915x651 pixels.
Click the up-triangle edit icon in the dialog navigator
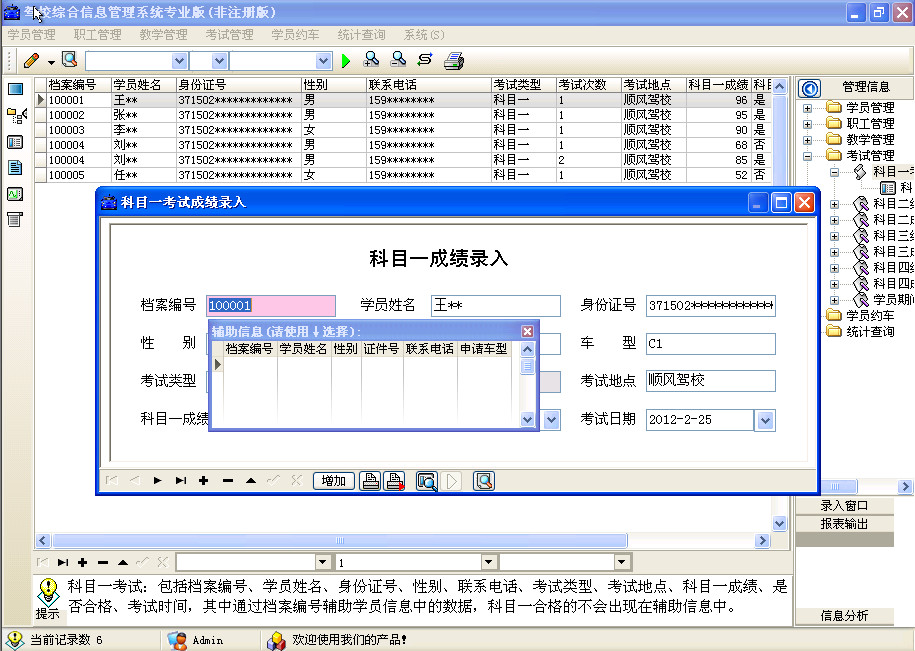251,481
